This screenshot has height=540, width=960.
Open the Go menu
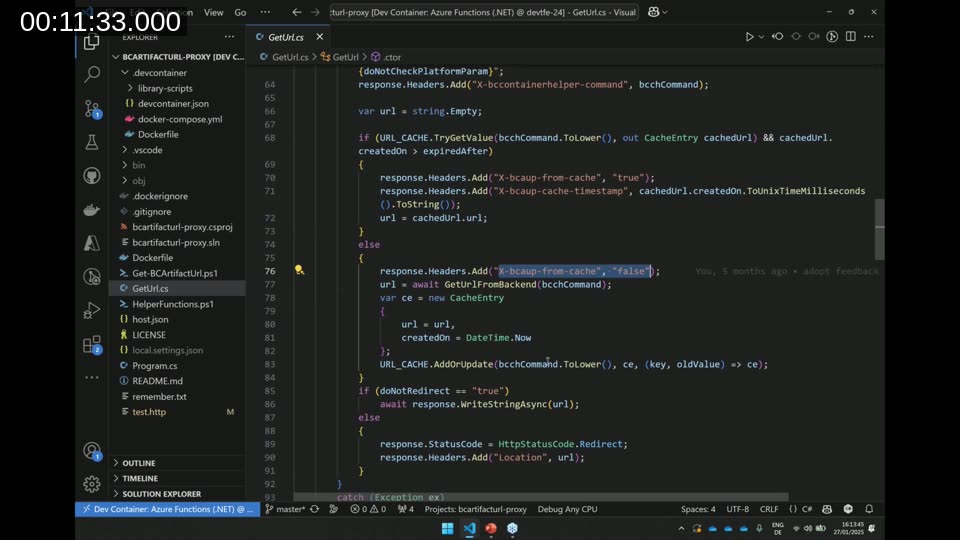click(240, 12)
